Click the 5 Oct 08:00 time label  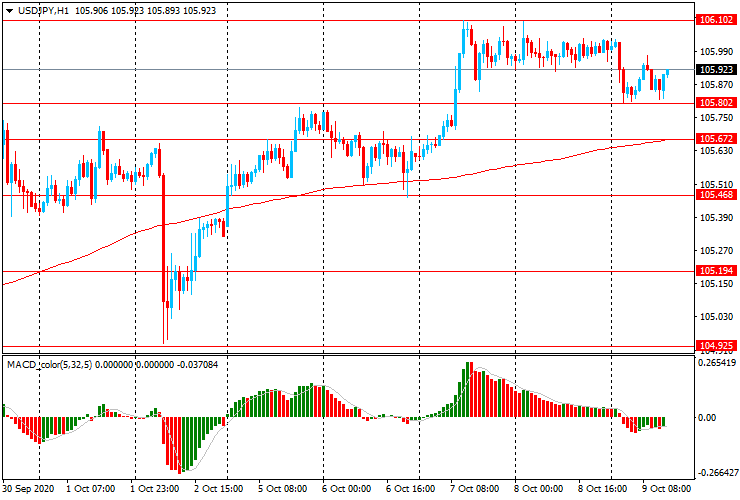pyautogui.click(x=282, y=489)
